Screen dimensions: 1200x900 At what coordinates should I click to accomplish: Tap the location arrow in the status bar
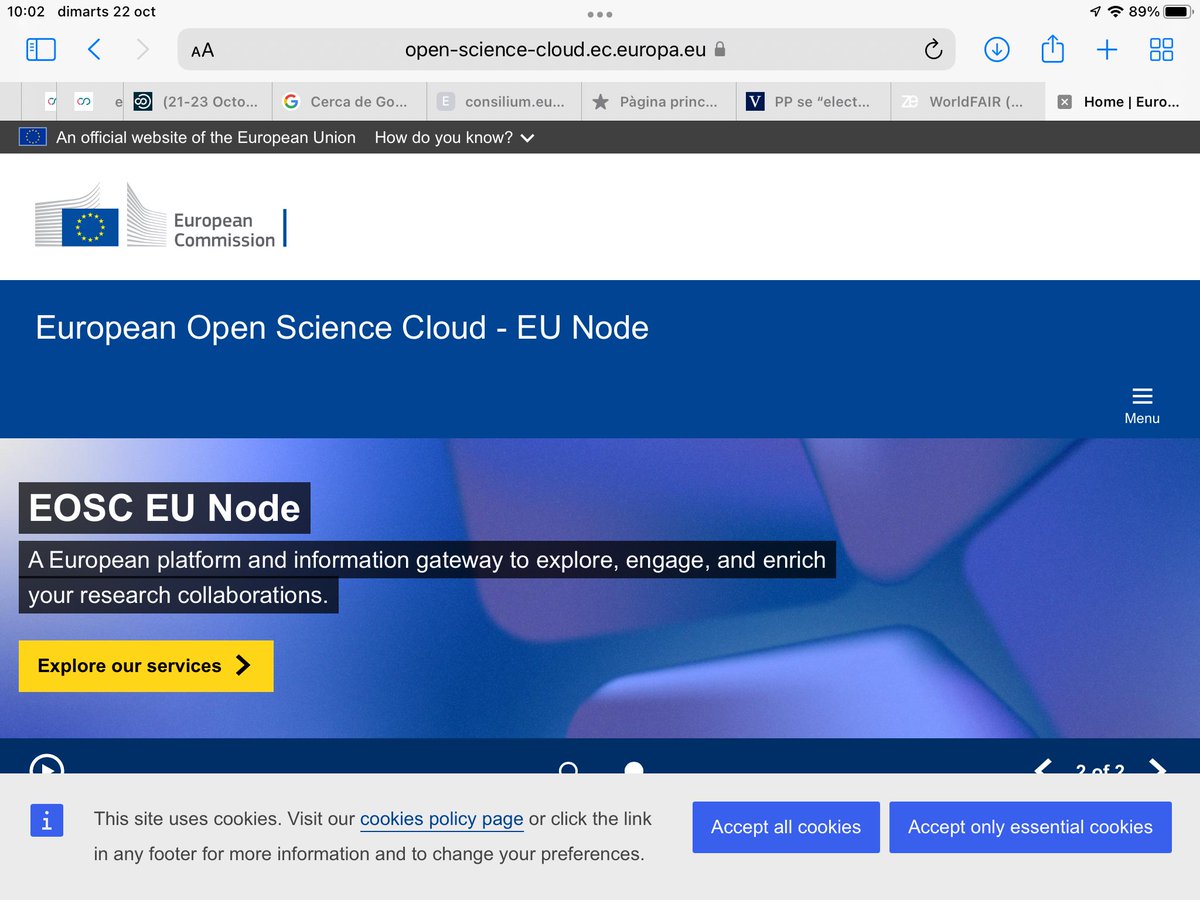(1095, 12)
